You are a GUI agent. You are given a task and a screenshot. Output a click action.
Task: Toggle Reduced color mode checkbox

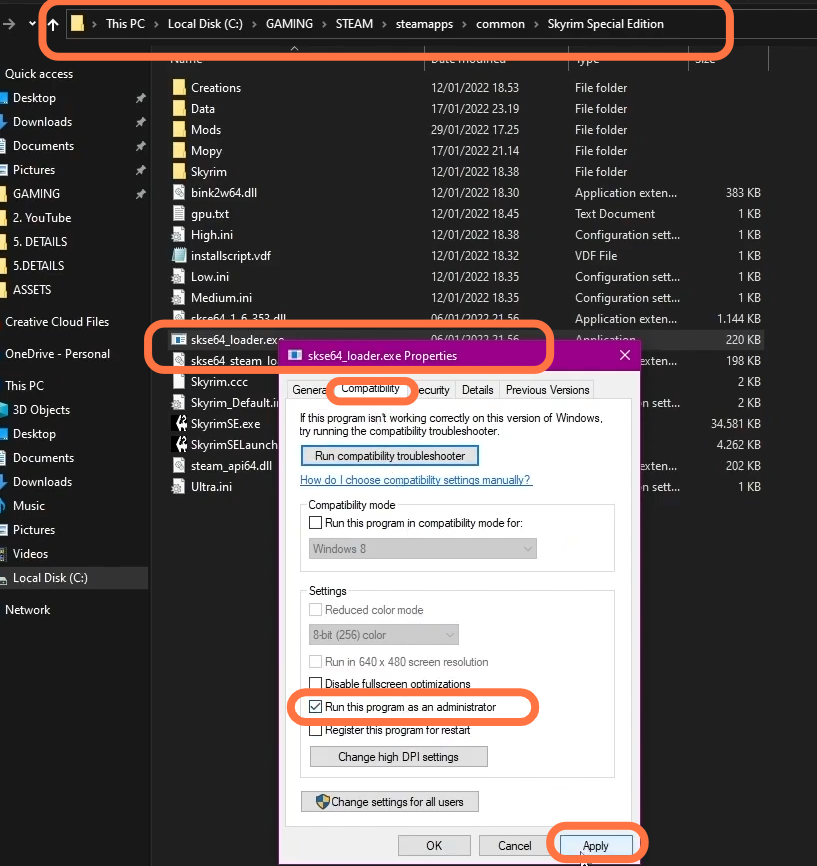click(x=315, y=609)
